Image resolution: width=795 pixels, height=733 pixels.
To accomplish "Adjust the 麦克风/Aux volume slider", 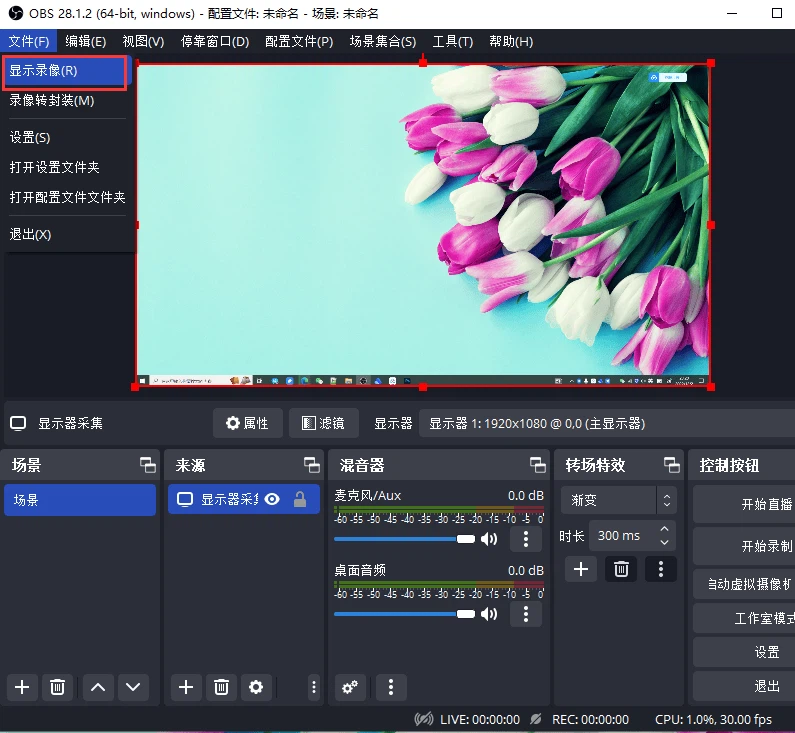I will [x=405, y=539].
